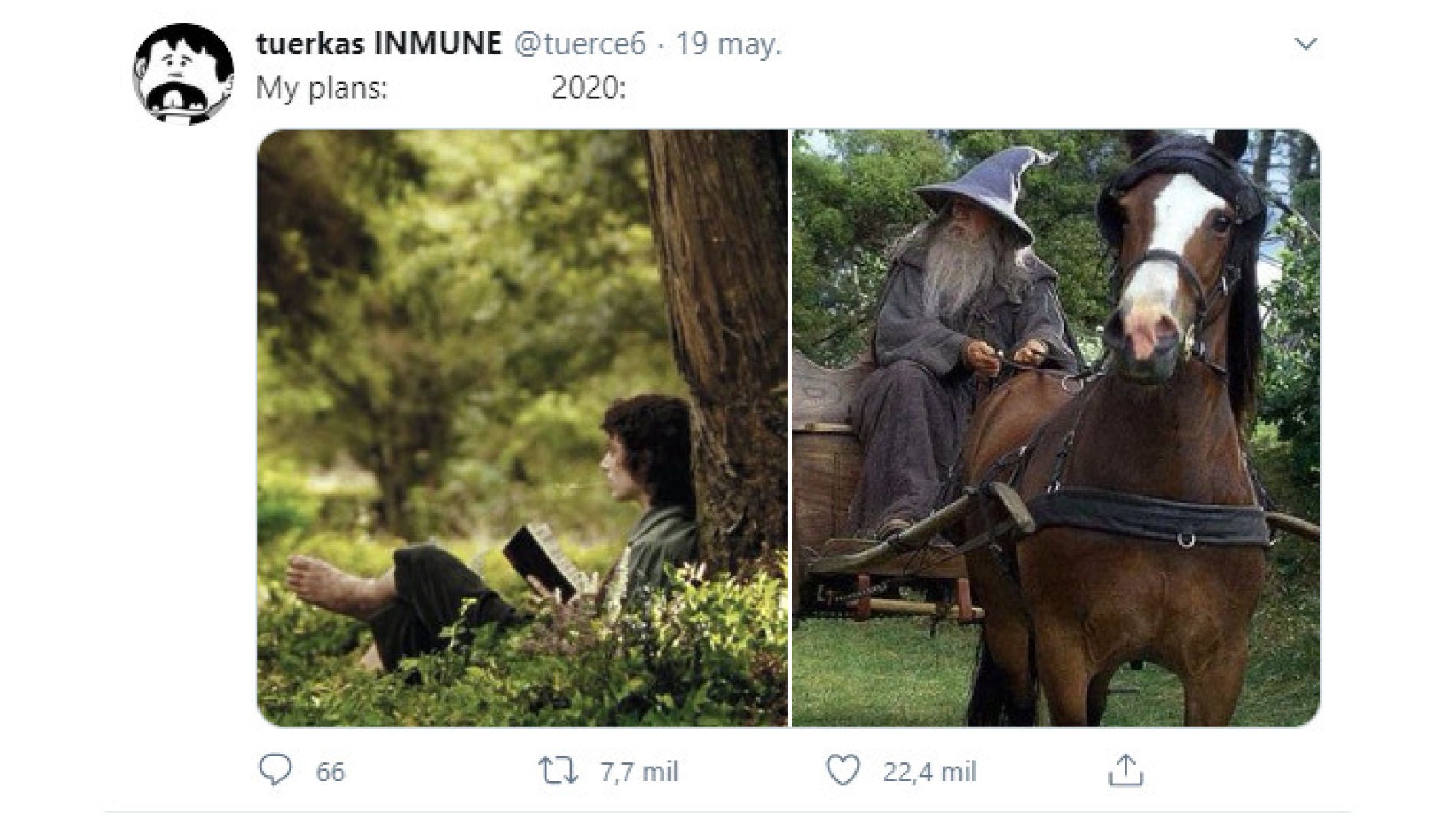The width and height of the screenshot is (1456, 819).
Task: Click the 7,7 mil retweet count
Action: tap(639, 771)
